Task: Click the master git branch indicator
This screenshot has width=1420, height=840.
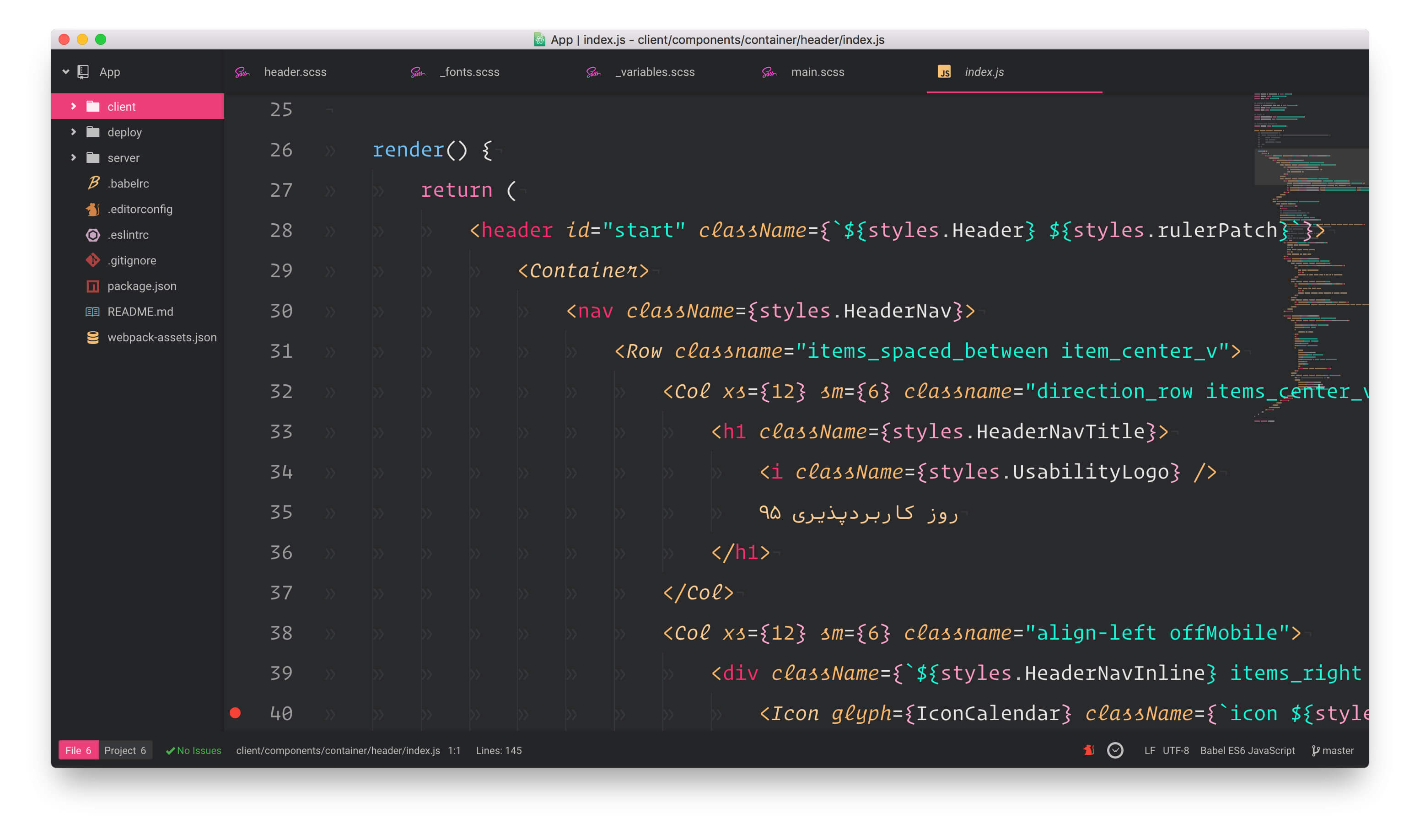Action: pos(1333,750)
